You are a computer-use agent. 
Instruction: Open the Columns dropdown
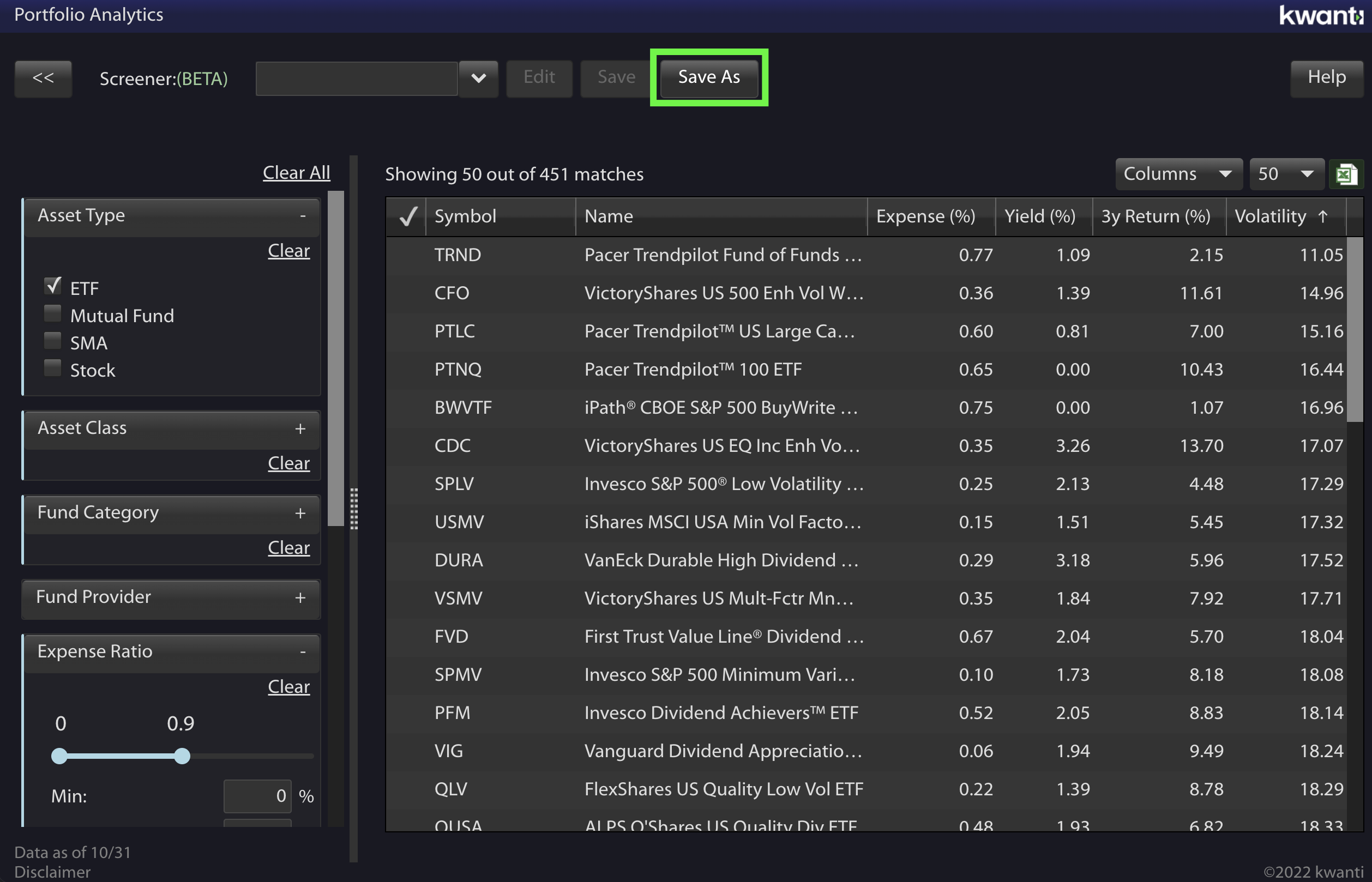1178,174
